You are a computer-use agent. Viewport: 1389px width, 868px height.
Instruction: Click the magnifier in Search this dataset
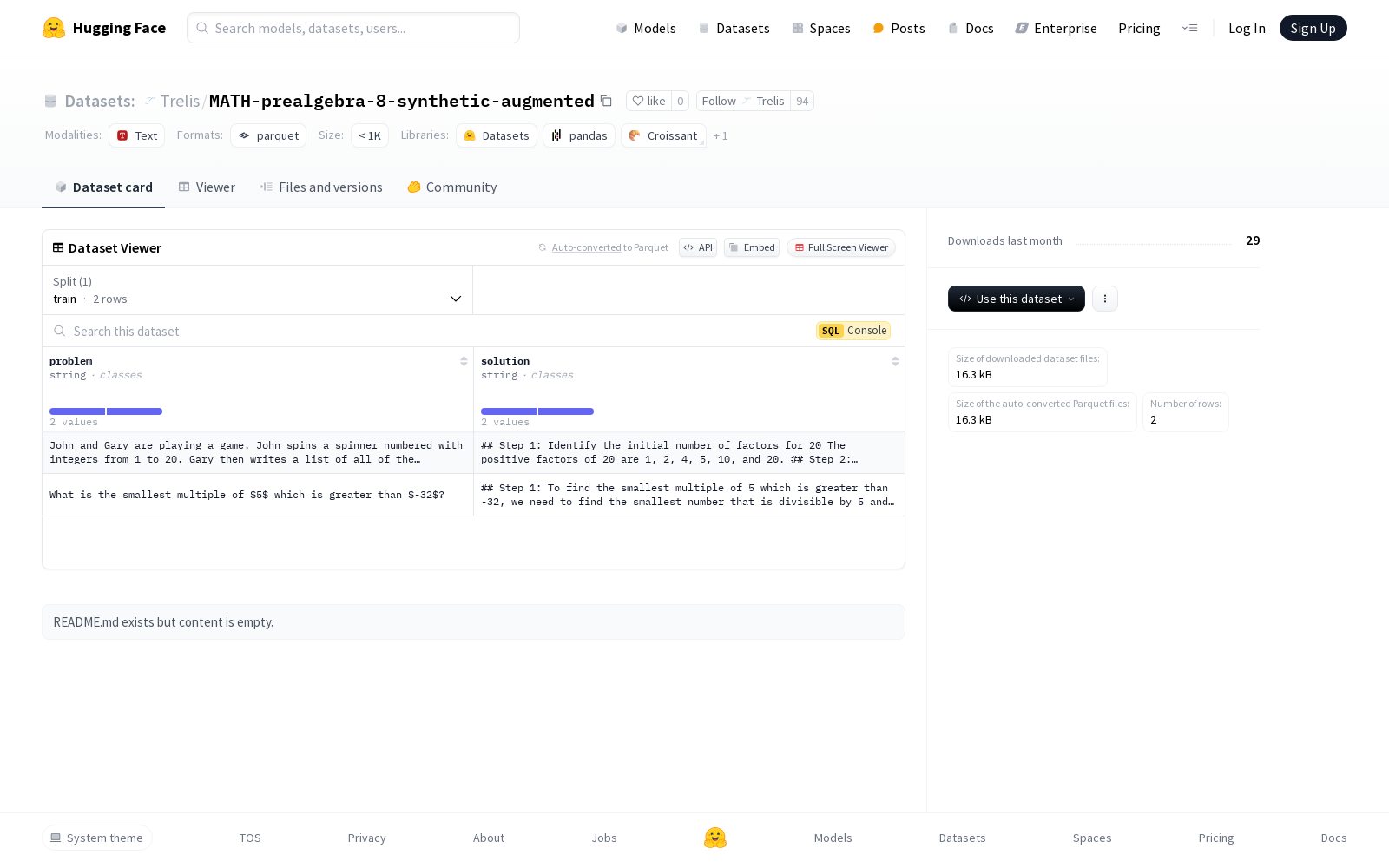tap(60, 331)
